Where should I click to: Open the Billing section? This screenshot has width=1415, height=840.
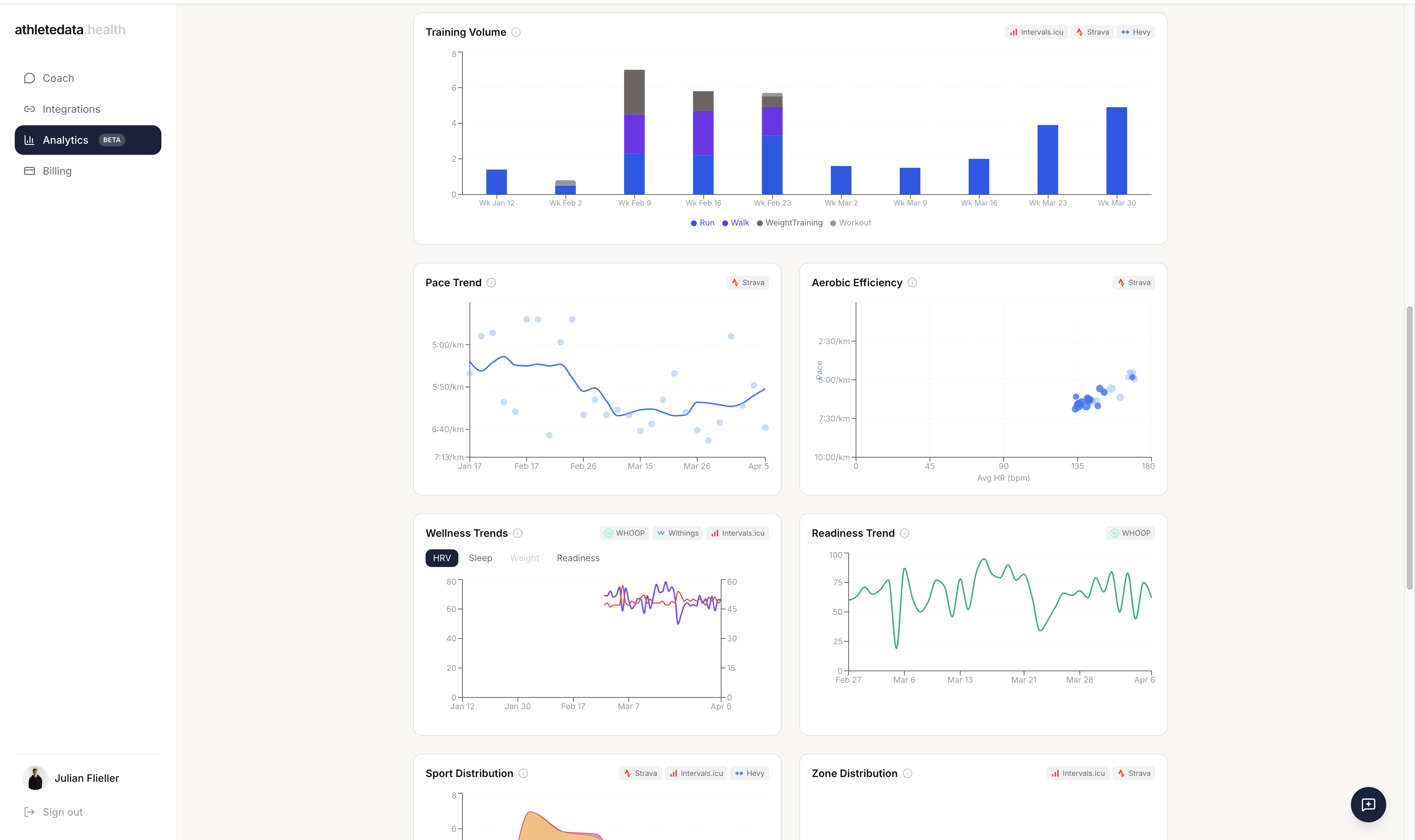[x=57, y=171]
